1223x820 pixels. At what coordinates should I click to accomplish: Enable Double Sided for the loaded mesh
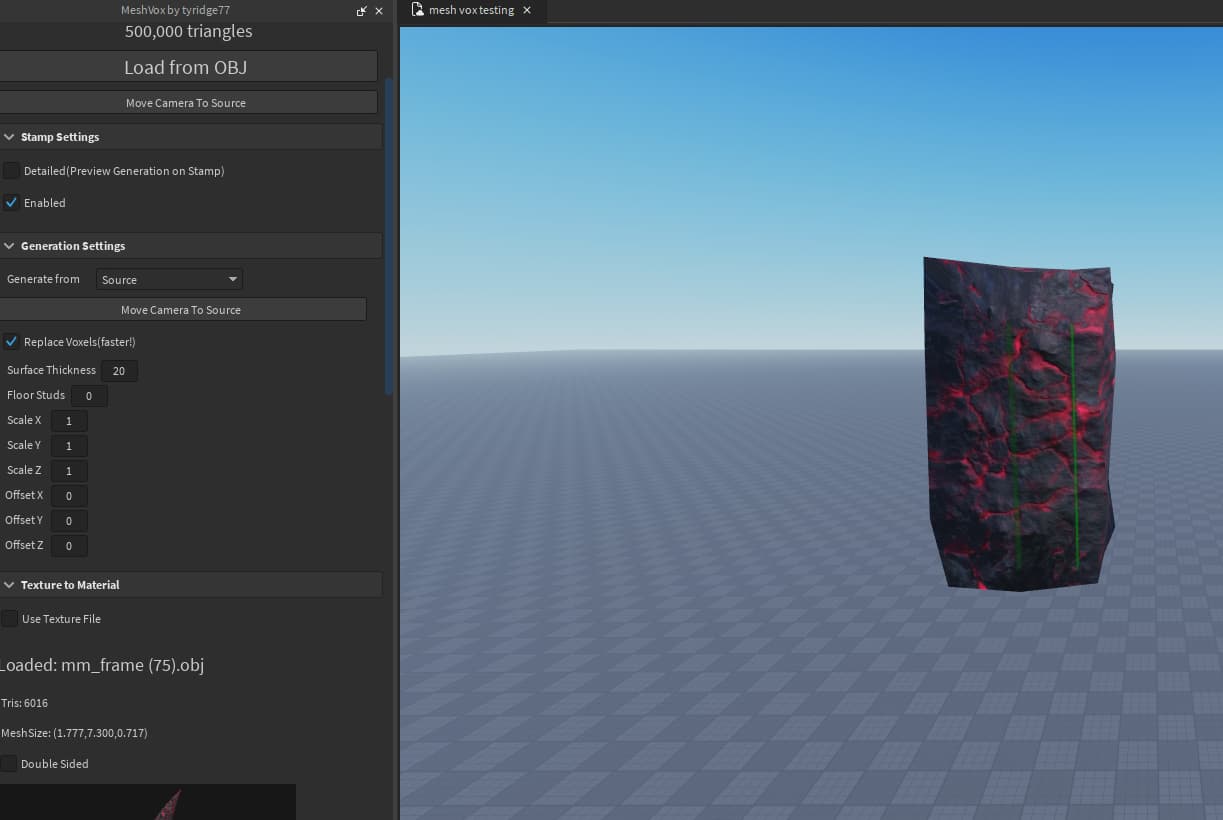(9, 763)
